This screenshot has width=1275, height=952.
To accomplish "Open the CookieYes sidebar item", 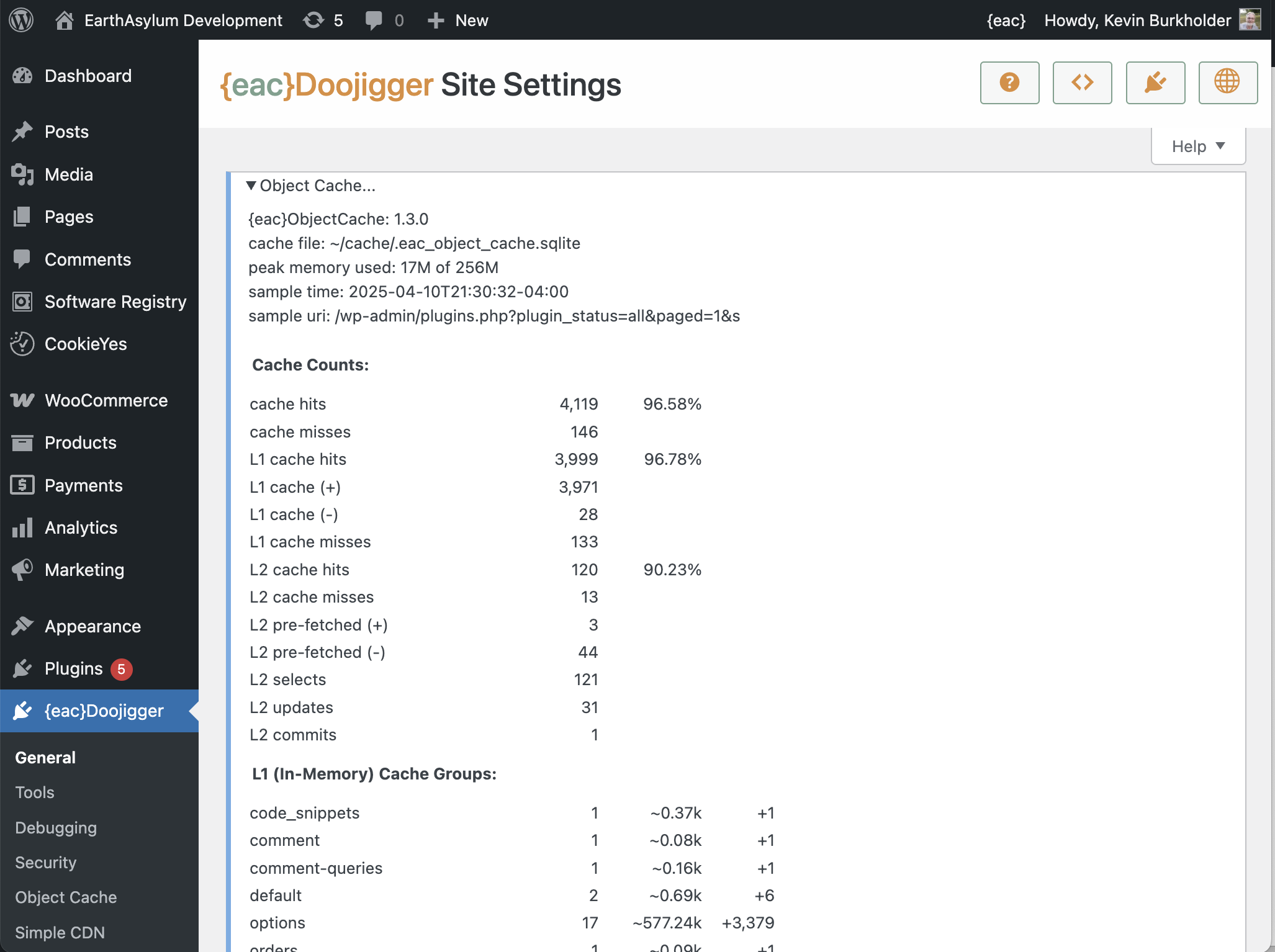I will [x=86, y=344].
